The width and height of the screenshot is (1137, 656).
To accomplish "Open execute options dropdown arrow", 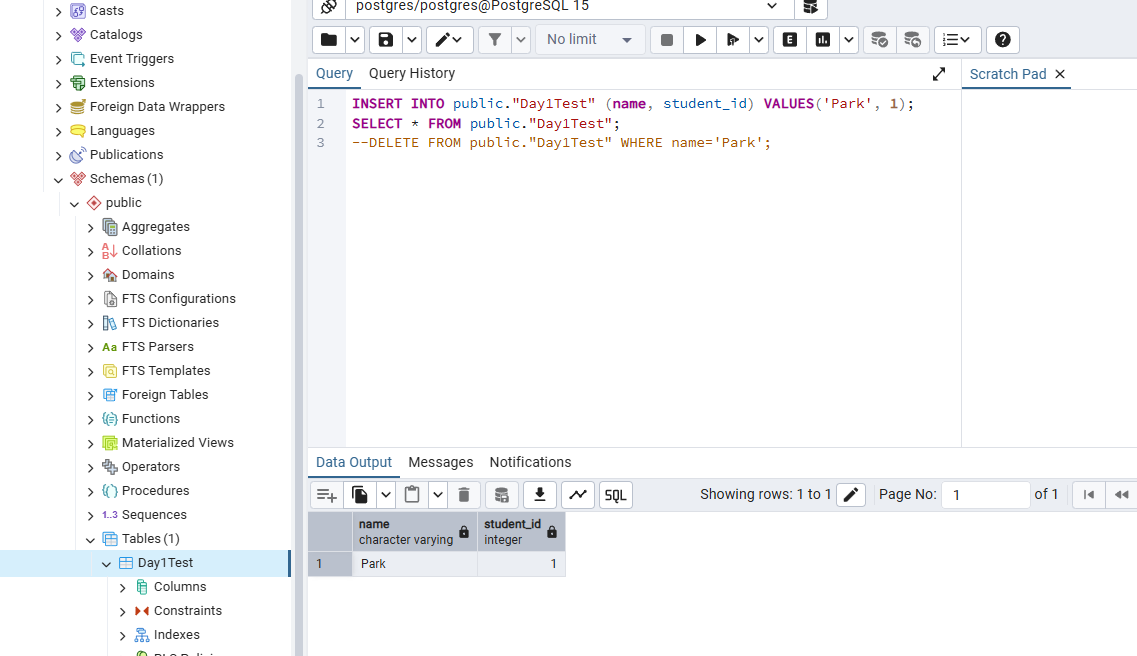I will pyautogui.click(x=758, y=40).
